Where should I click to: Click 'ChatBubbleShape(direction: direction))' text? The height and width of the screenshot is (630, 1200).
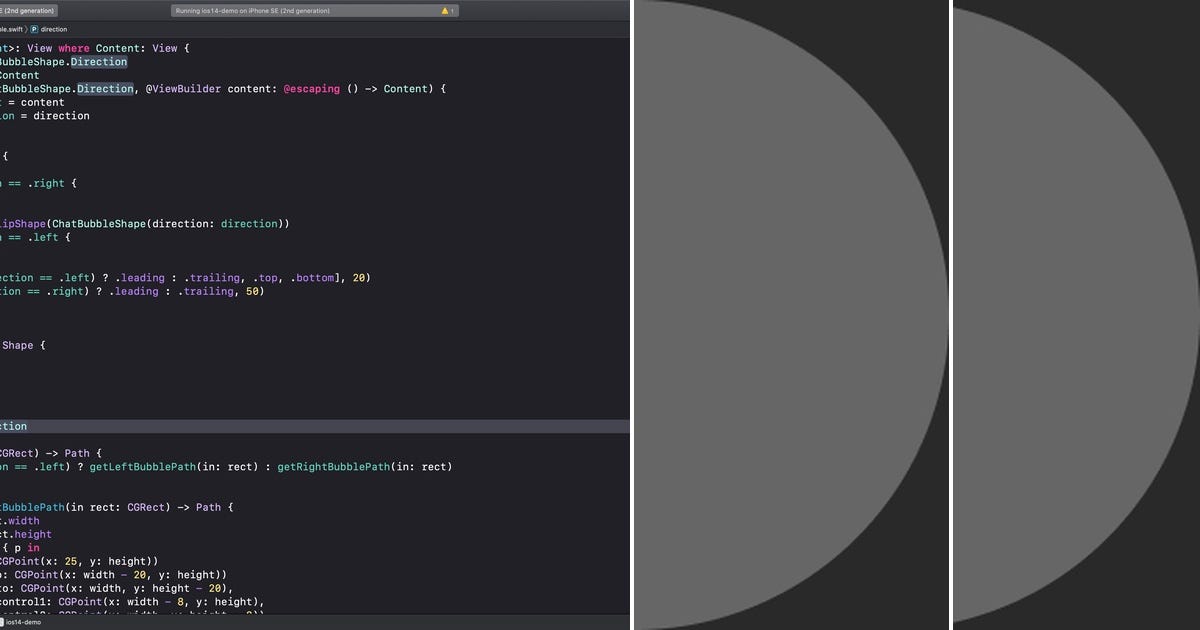pos(170,224)
